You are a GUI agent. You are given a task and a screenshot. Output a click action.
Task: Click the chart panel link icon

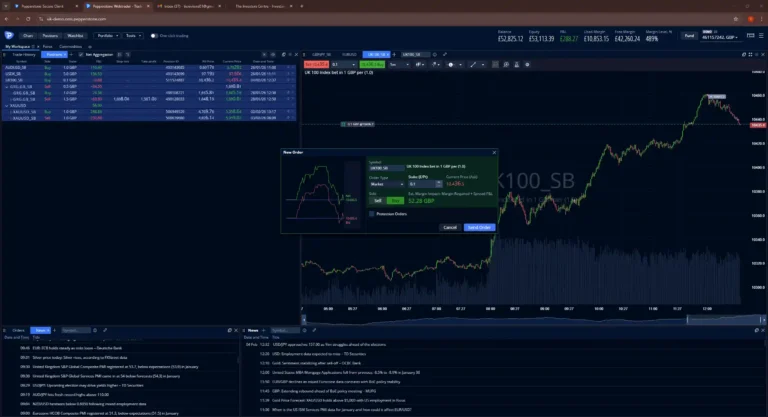pyautogui.click(x=445, y=54)
